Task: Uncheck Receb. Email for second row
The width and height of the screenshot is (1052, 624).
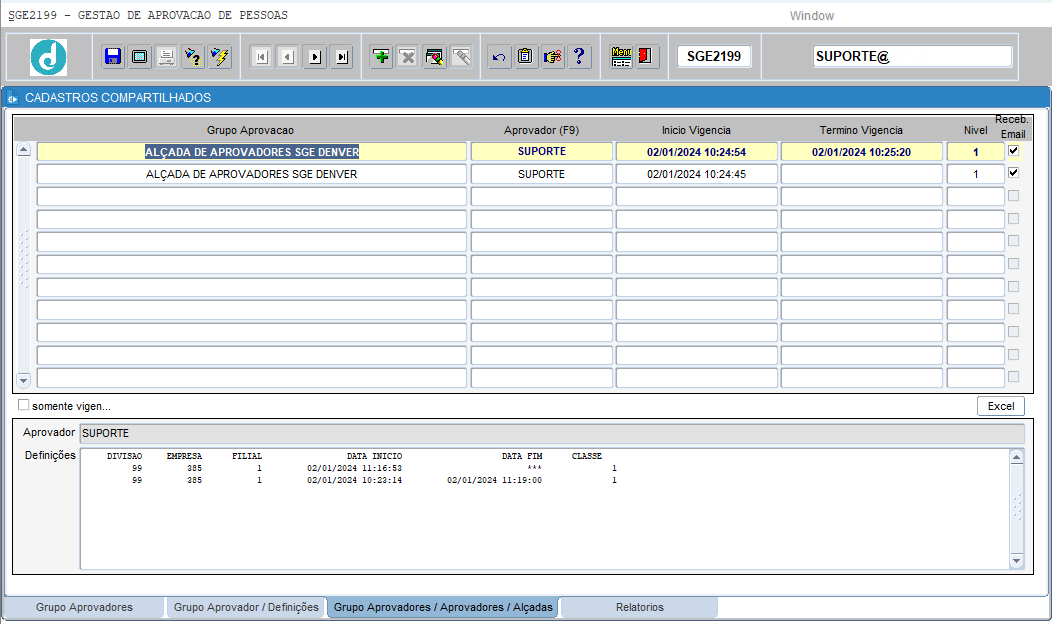Action: [1013, 173]
